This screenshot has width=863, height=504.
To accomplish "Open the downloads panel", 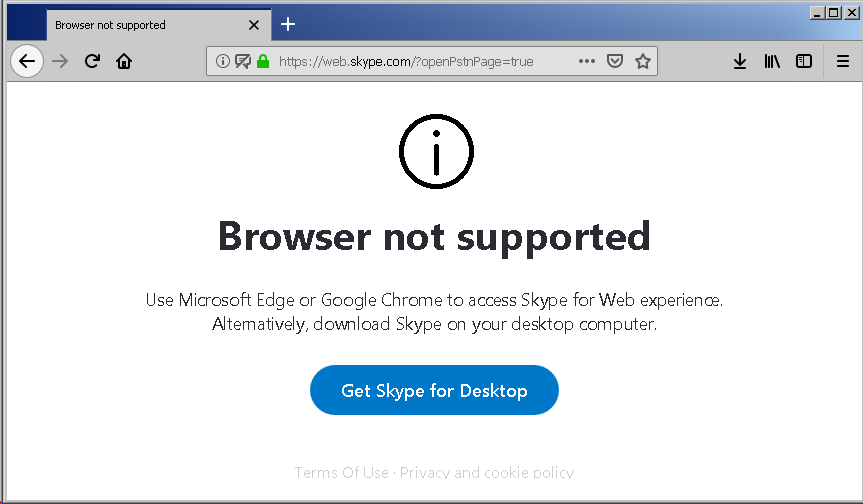I will [740, 61].
